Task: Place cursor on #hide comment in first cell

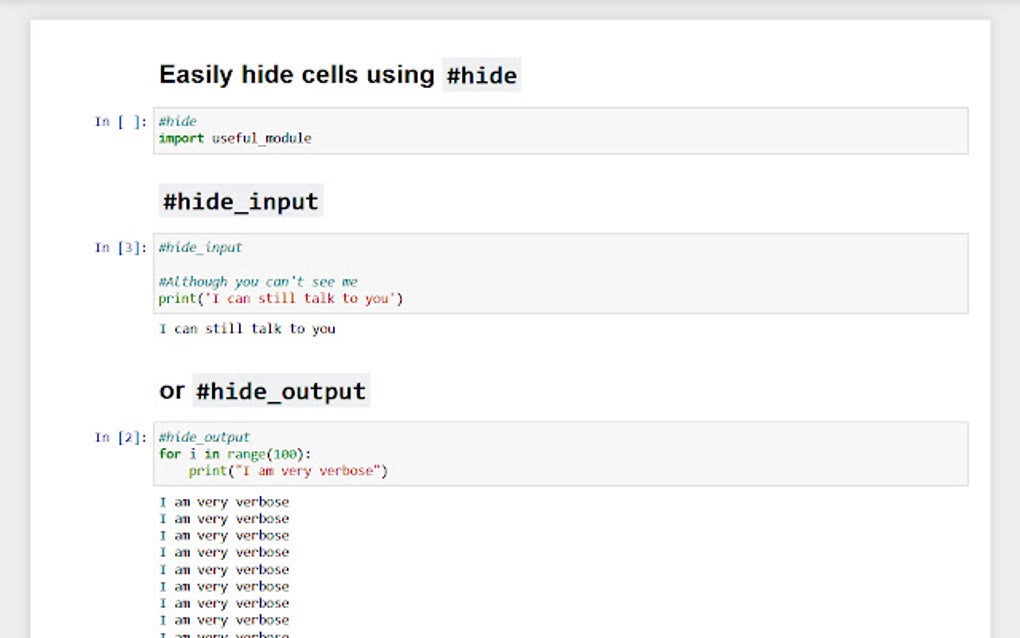Action: pyautogui.click(x=178, y=121)
